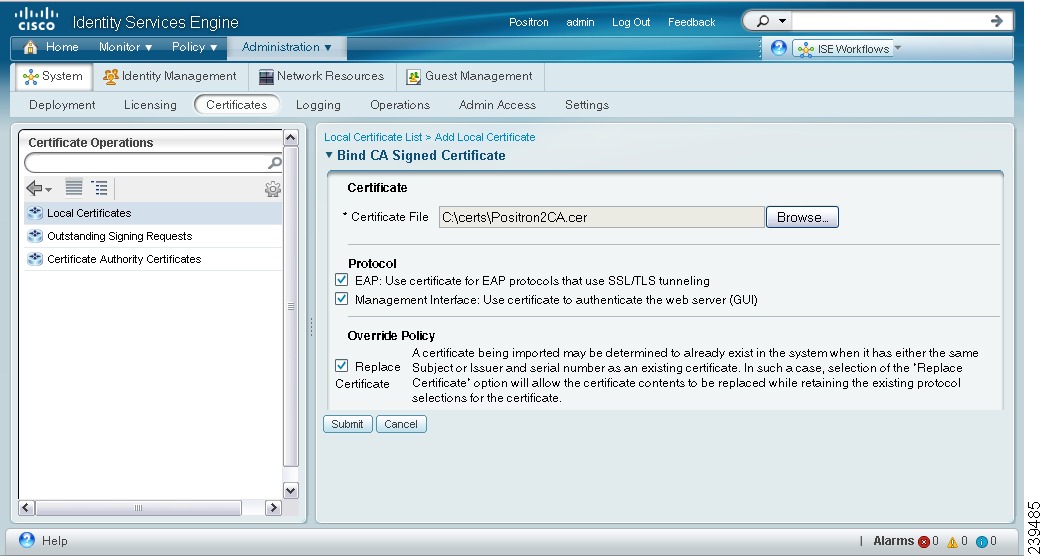
Task: Click the yellow warning alarms icon
Action: 953,541
